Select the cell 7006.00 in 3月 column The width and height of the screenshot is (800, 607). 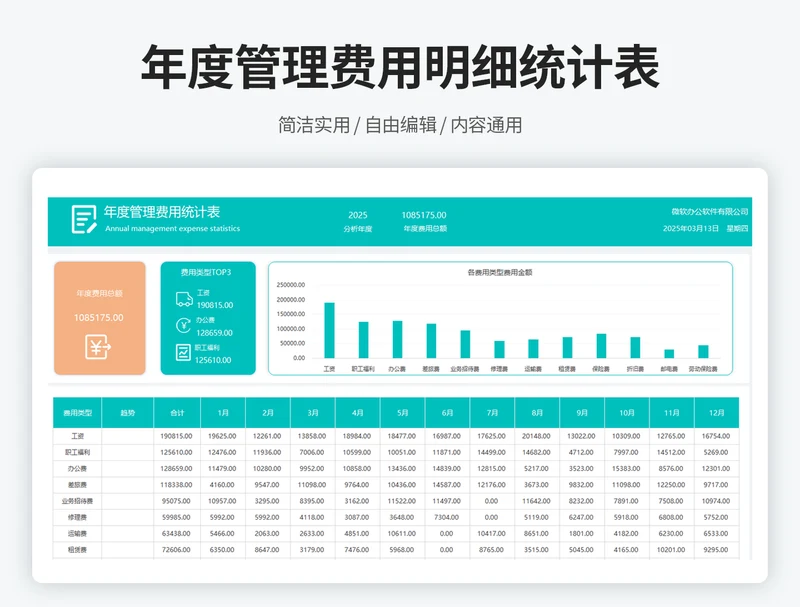point(312,452)
